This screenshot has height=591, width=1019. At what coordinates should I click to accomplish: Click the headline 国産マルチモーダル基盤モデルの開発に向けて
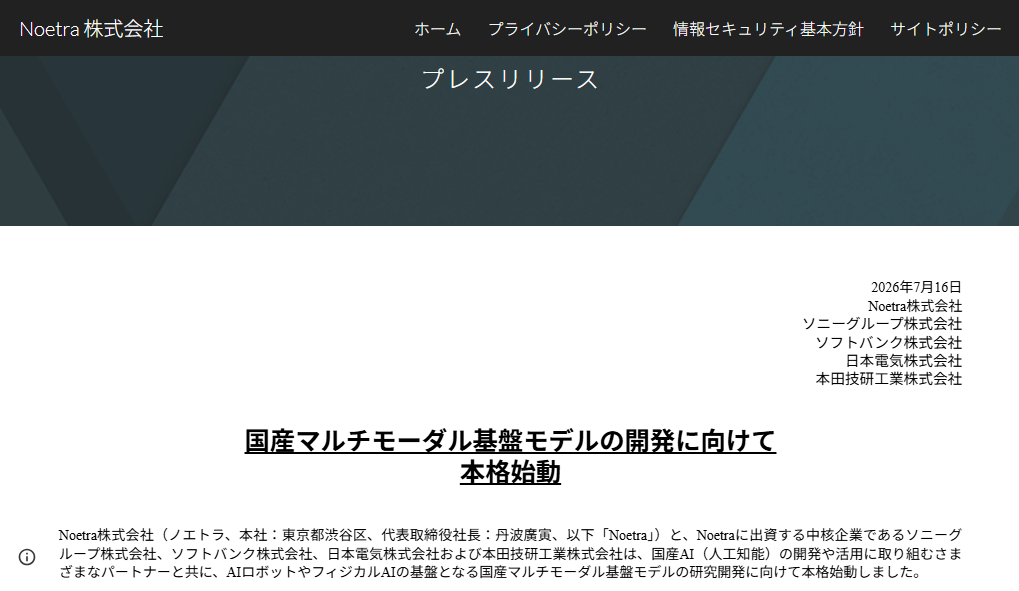pos(510,441)
